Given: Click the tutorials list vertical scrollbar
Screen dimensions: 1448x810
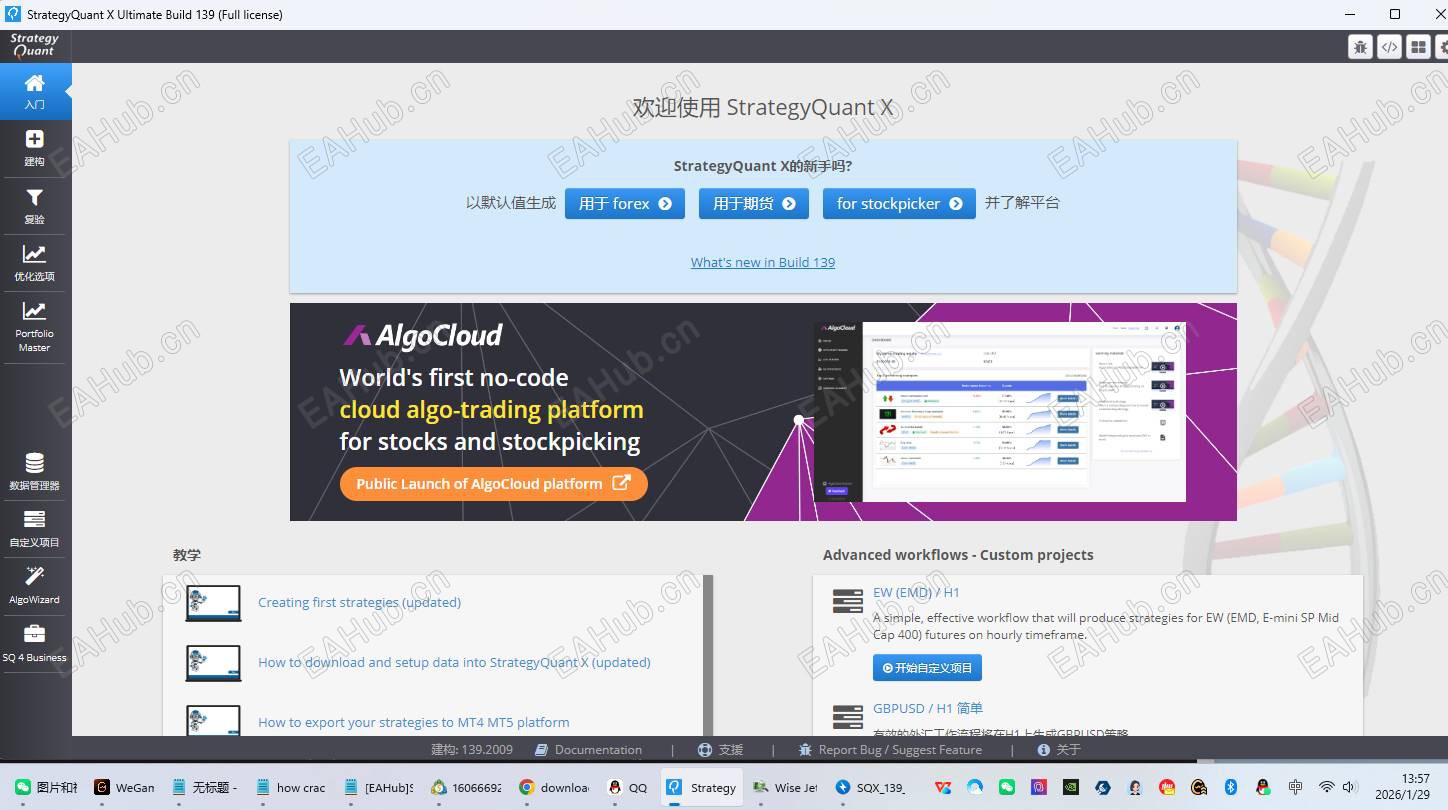Looking at the screenshot, I should click(x=708, y=655).
